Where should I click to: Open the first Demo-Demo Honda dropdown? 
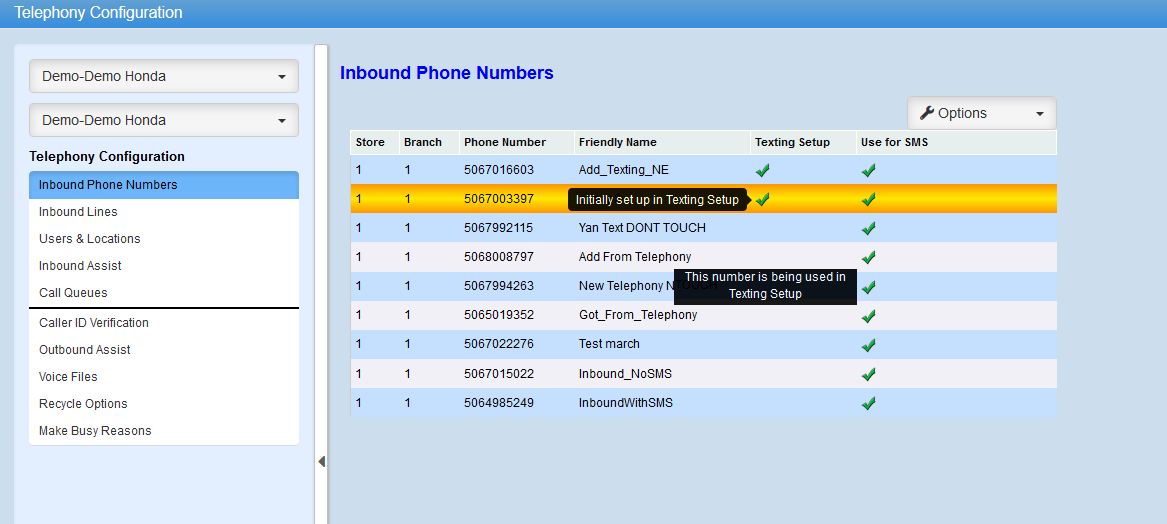pyautogui.click(x=164, y=76)
